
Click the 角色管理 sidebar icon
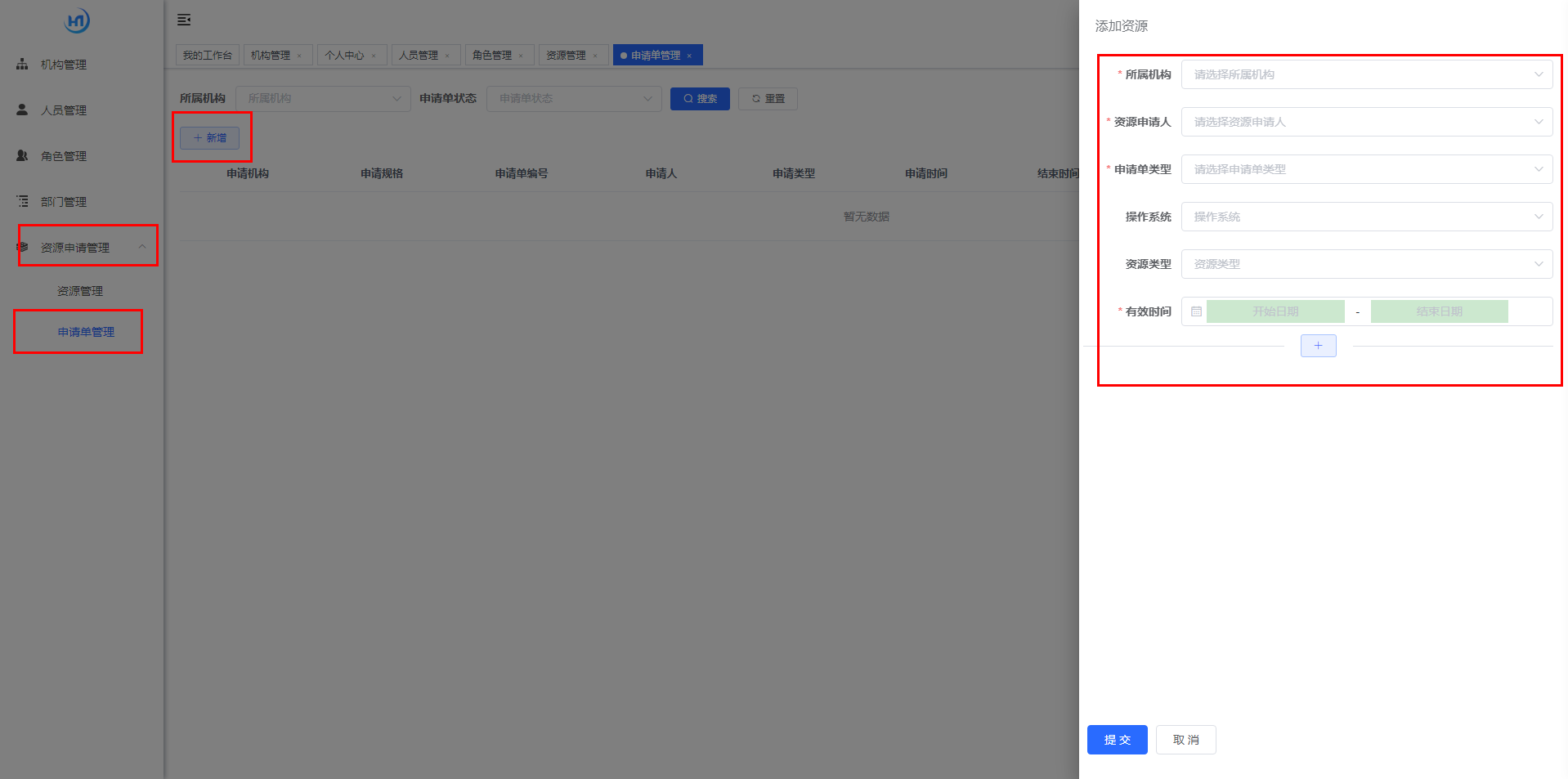(x=22, y=155)
